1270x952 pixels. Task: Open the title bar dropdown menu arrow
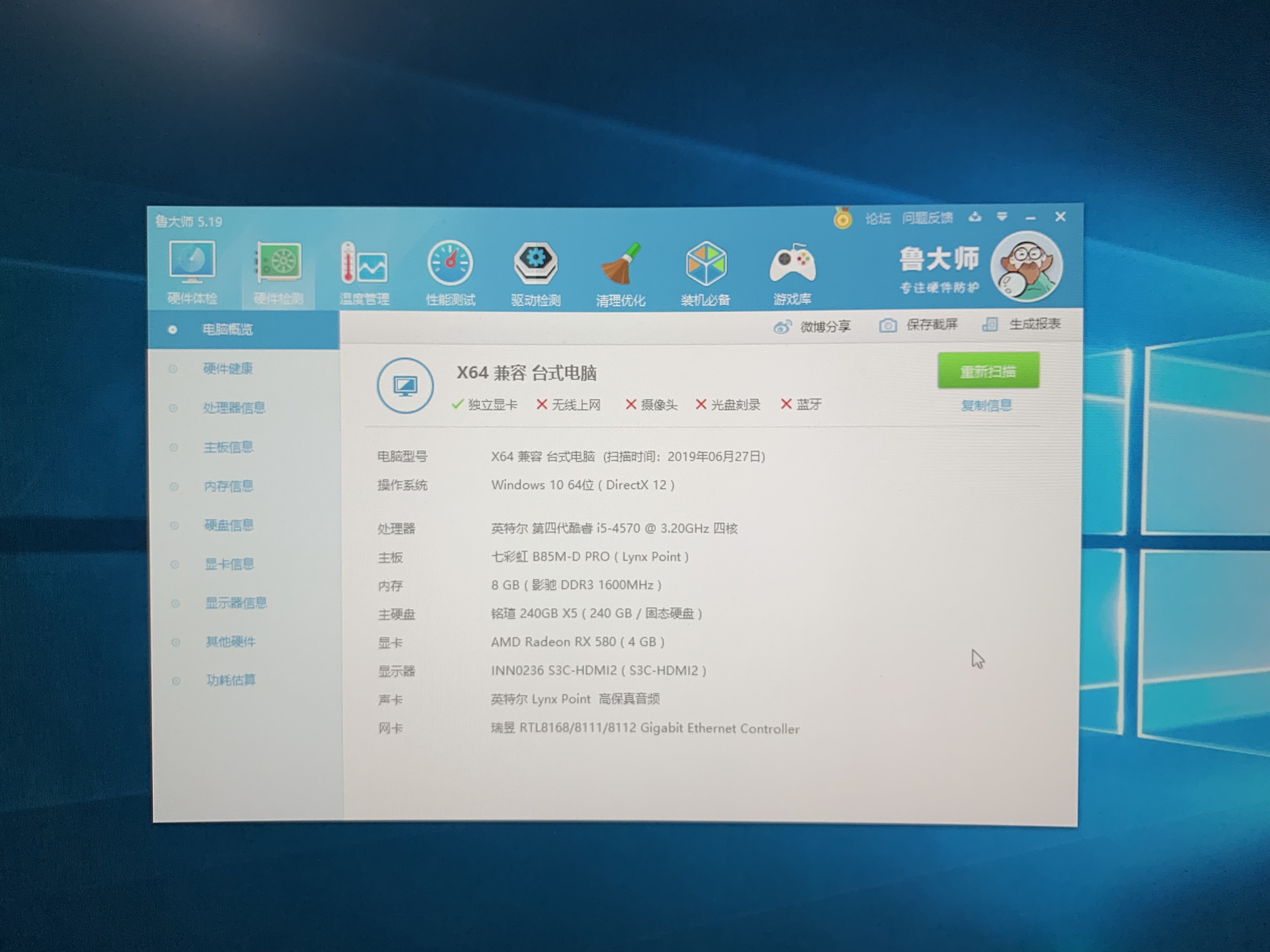click(x=1002, y=217)
